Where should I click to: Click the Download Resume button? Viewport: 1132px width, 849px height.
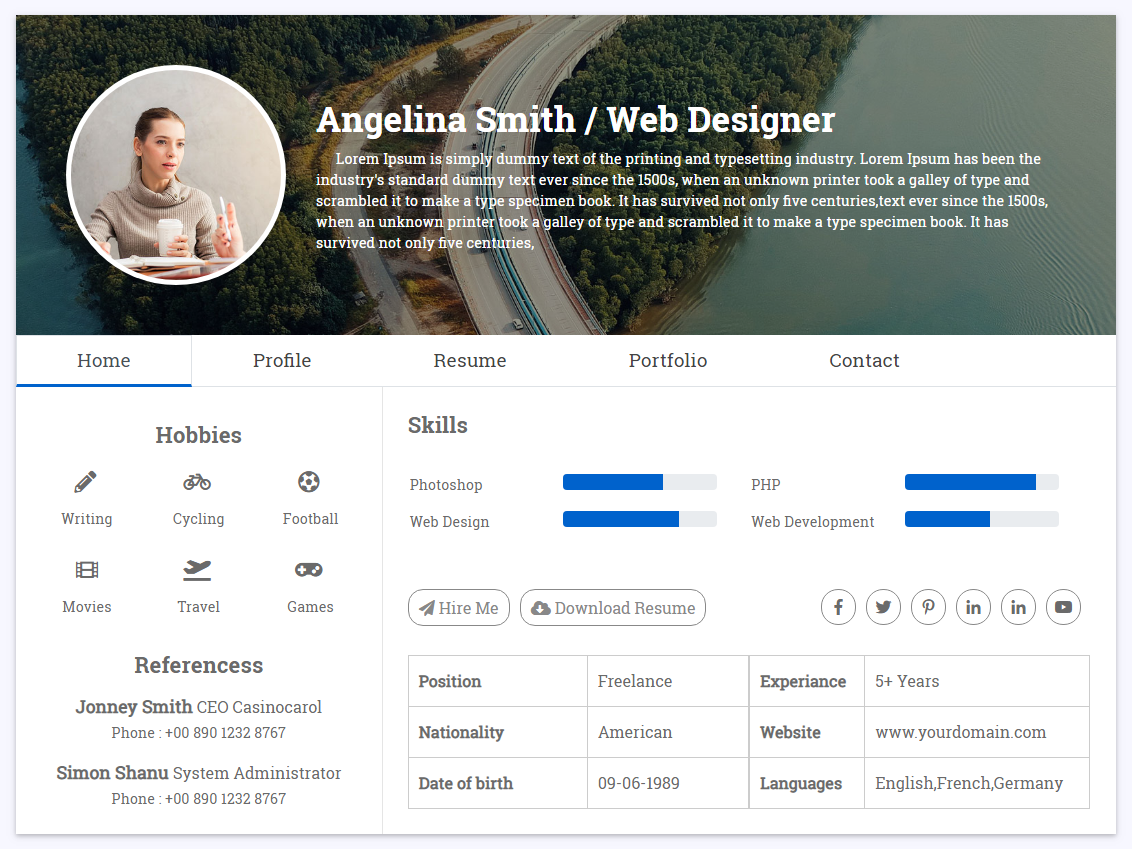click(613, 608)
